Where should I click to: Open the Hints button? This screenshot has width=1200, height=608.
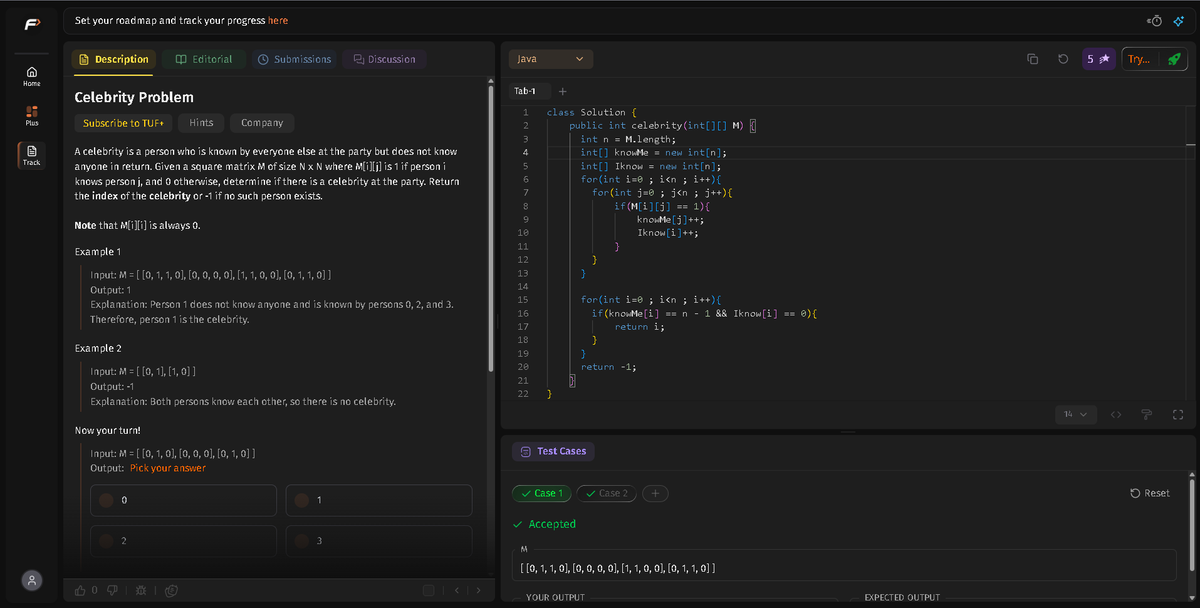point(201,123)
